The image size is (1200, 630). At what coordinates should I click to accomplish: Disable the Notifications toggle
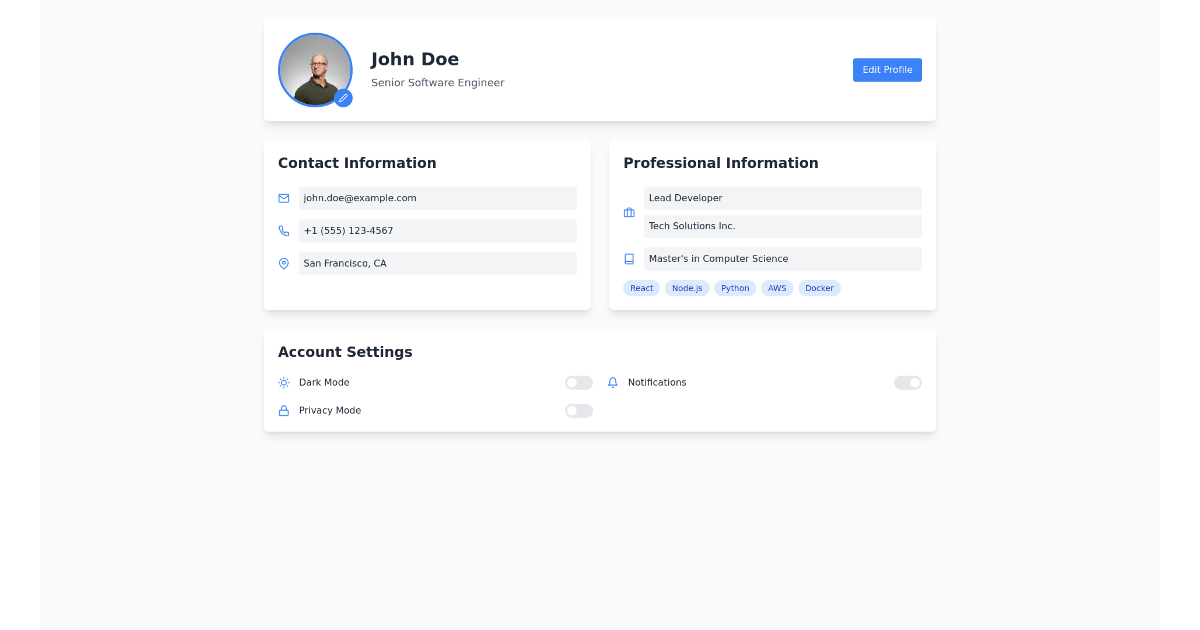907,382
